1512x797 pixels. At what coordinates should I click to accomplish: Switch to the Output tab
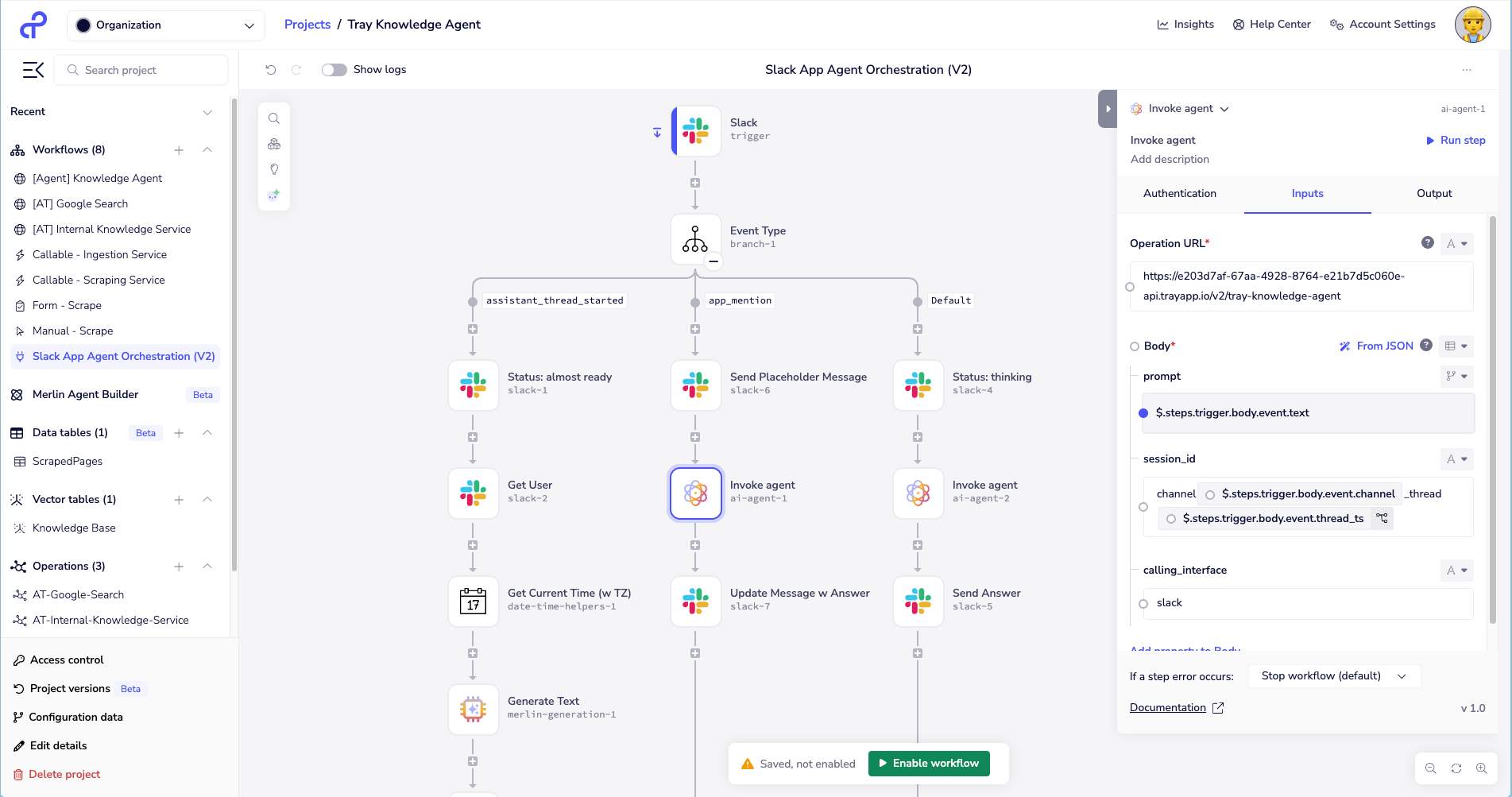pos(1433,194)
